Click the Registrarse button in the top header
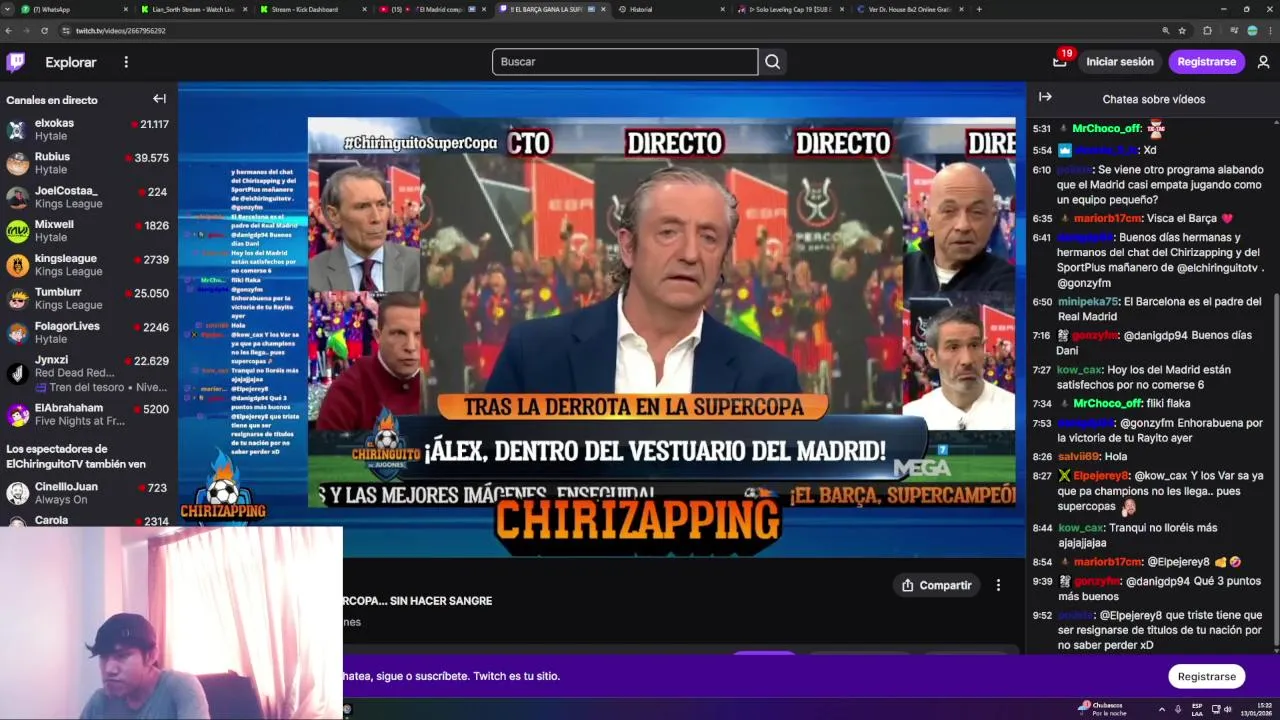1280x720 pixels. pos(1206,62)
